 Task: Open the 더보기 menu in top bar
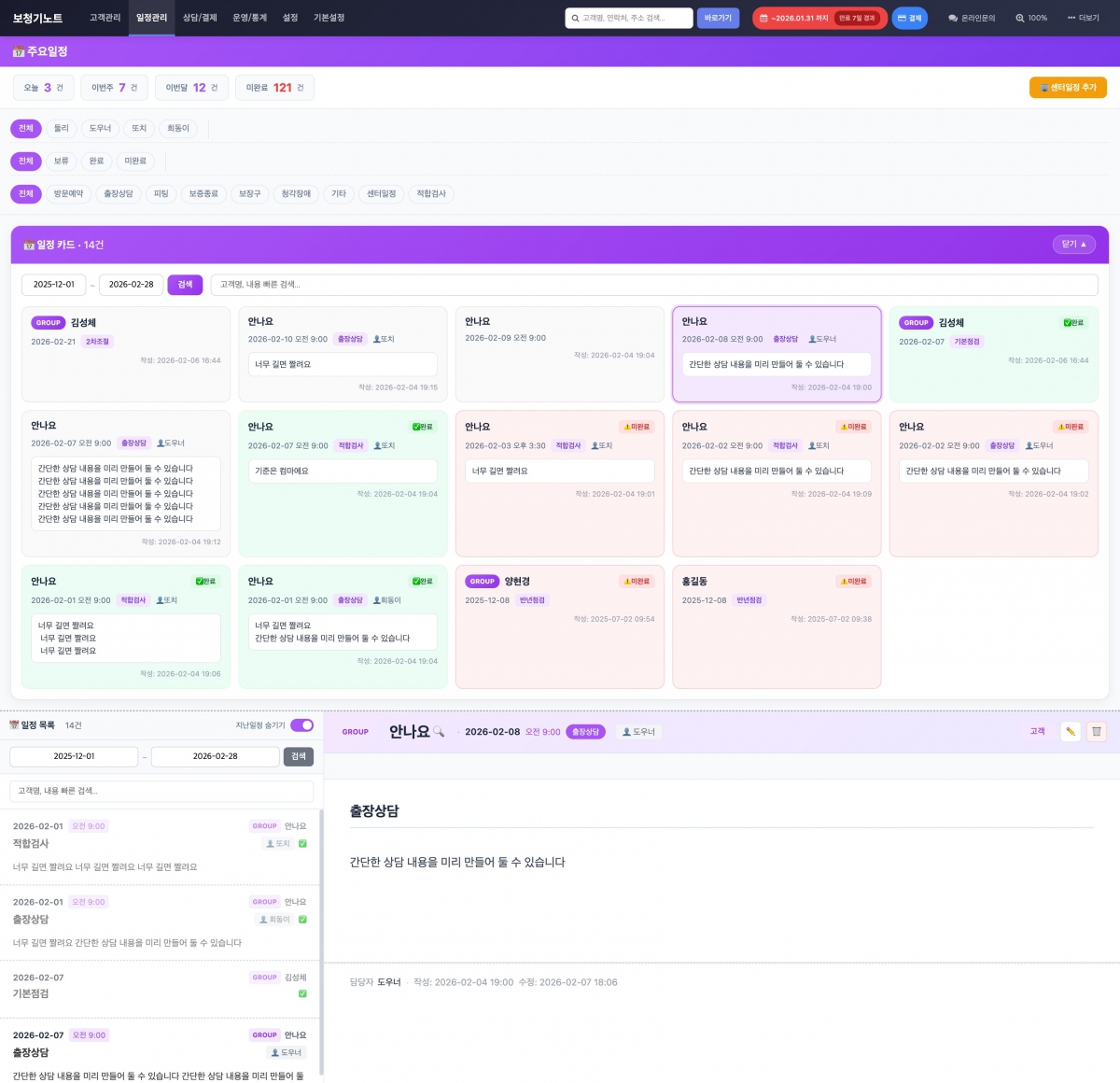coord(1083,18)
